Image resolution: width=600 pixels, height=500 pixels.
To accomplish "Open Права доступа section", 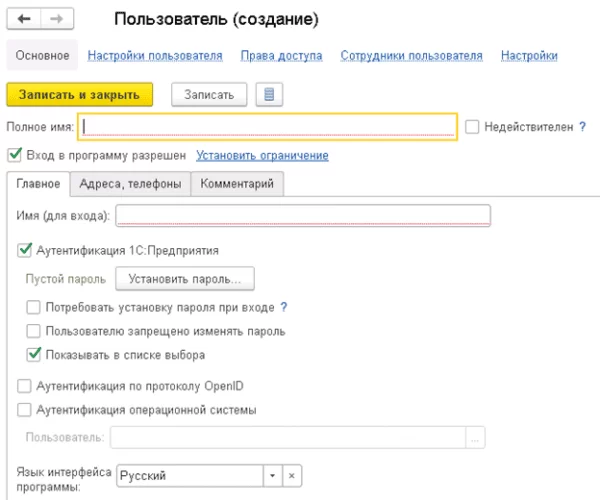I will (x=281, y=55).
